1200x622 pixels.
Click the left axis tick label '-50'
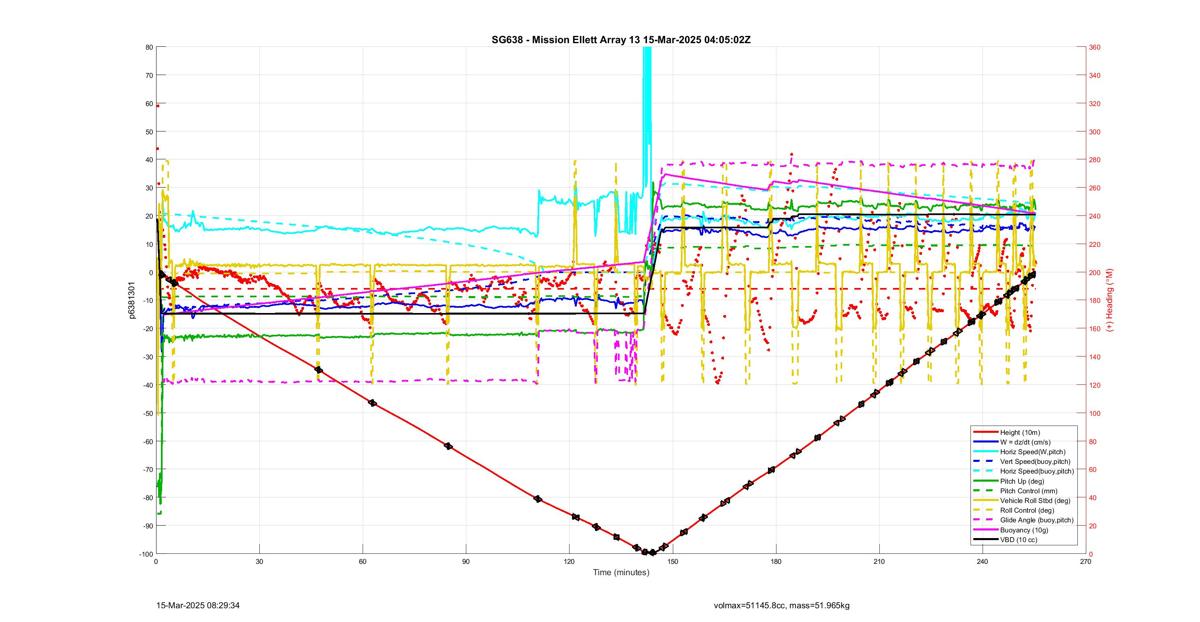(147, 413)
